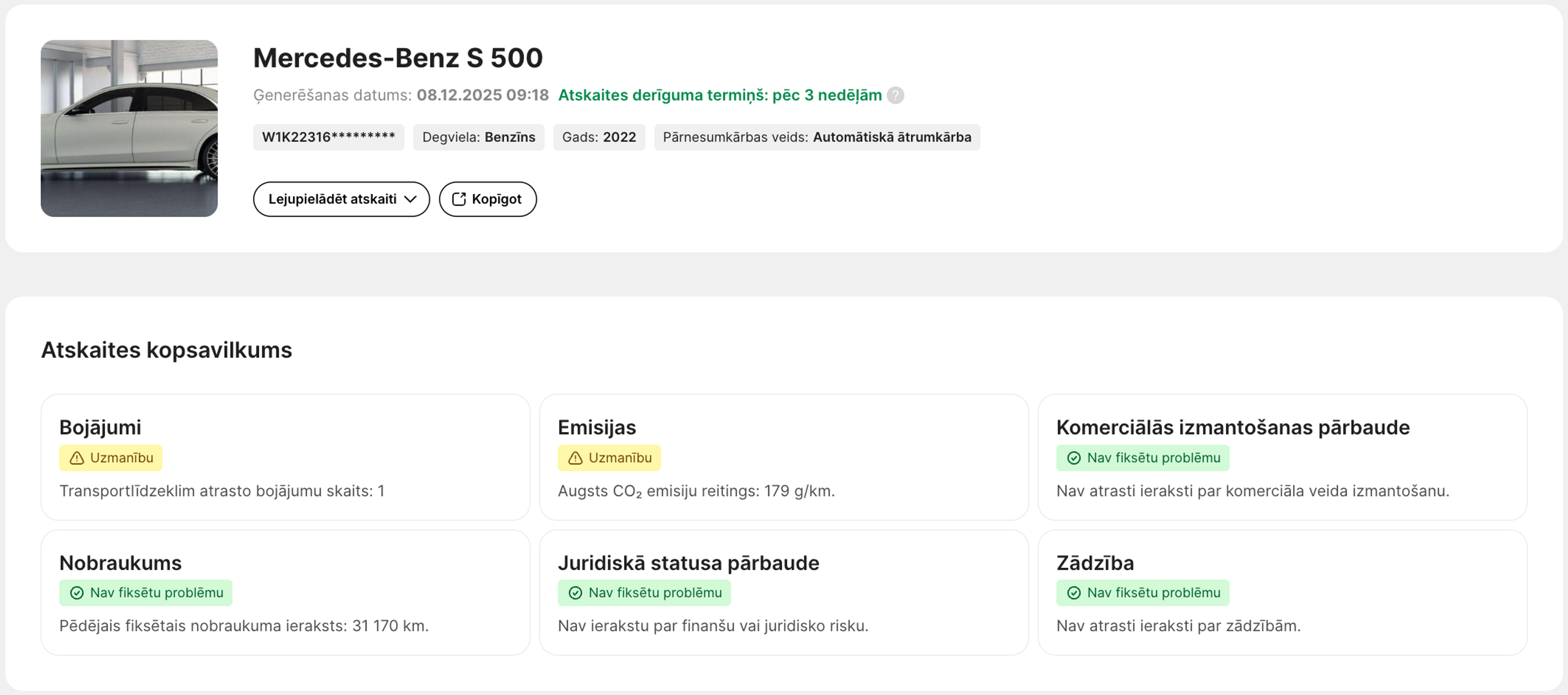Screen dimensions: 1568x695
Task: Click the Uzmanību badge text in Emisijas card
Action: [620, 458]
